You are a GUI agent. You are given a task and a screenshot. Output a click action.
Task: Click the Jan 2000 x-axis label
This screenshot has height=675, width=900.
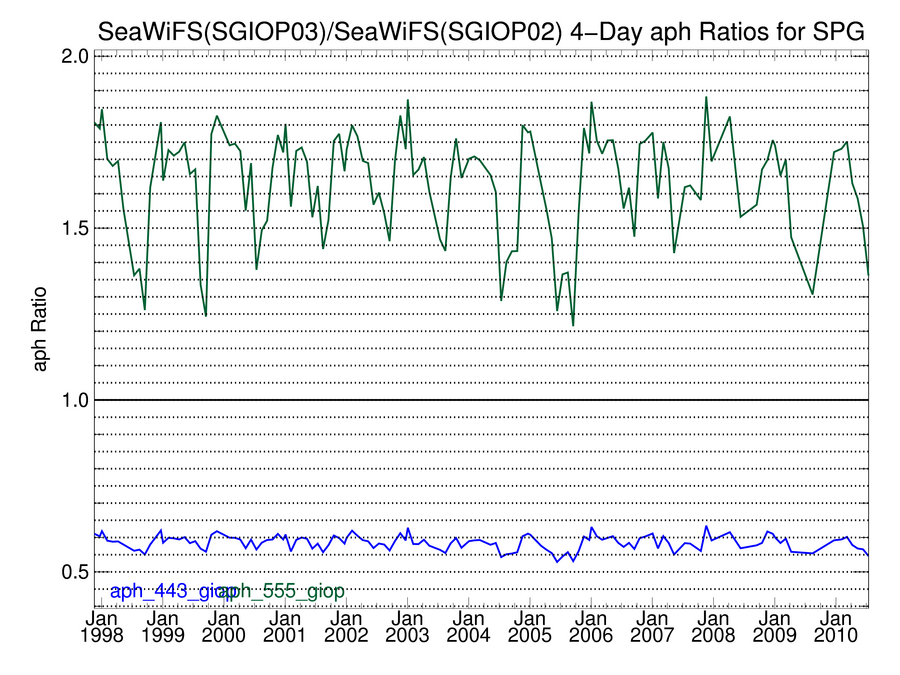pyautogui.click(x=223, y=627)
